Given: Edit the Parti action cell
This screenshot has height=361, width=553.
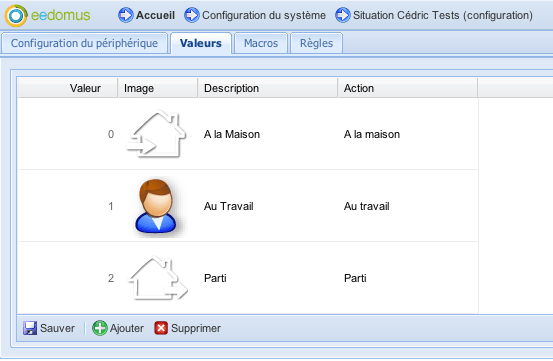Looking at the screenshot, I should tap(408, 278).
